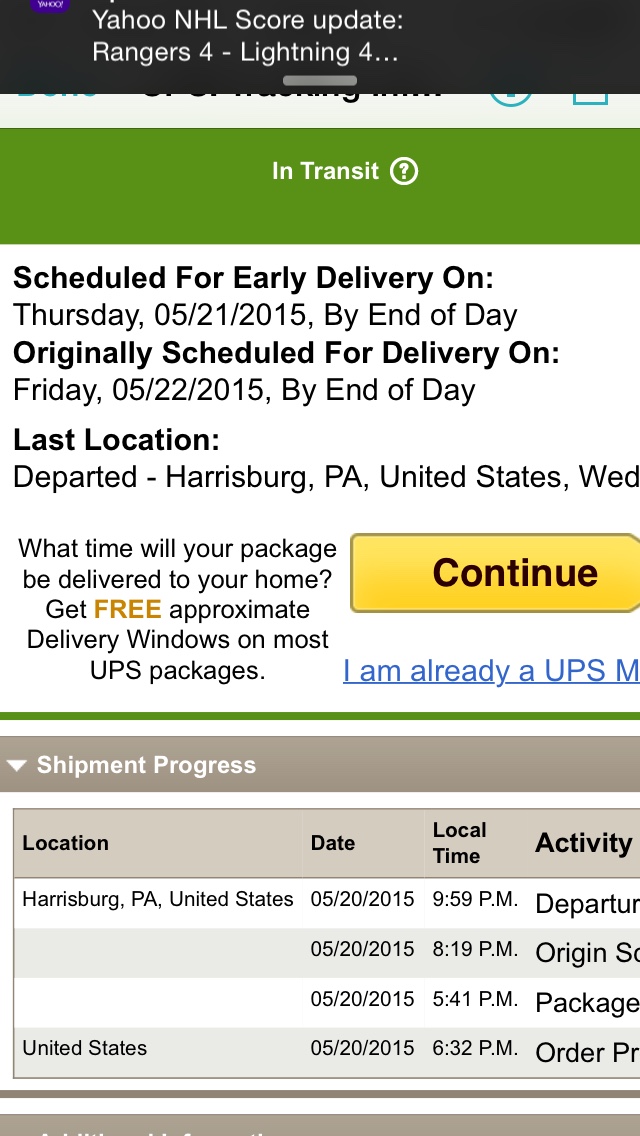Click the 8:19 P.M. Origin Scan row
Viewport: 640px width, 1136px height.
[x=327, y=953]
